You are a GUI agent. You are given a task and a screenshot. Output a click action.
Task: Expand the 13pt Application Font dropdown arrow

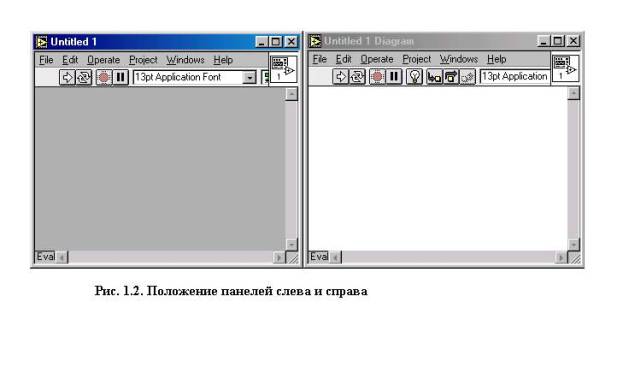coord(250,77)
